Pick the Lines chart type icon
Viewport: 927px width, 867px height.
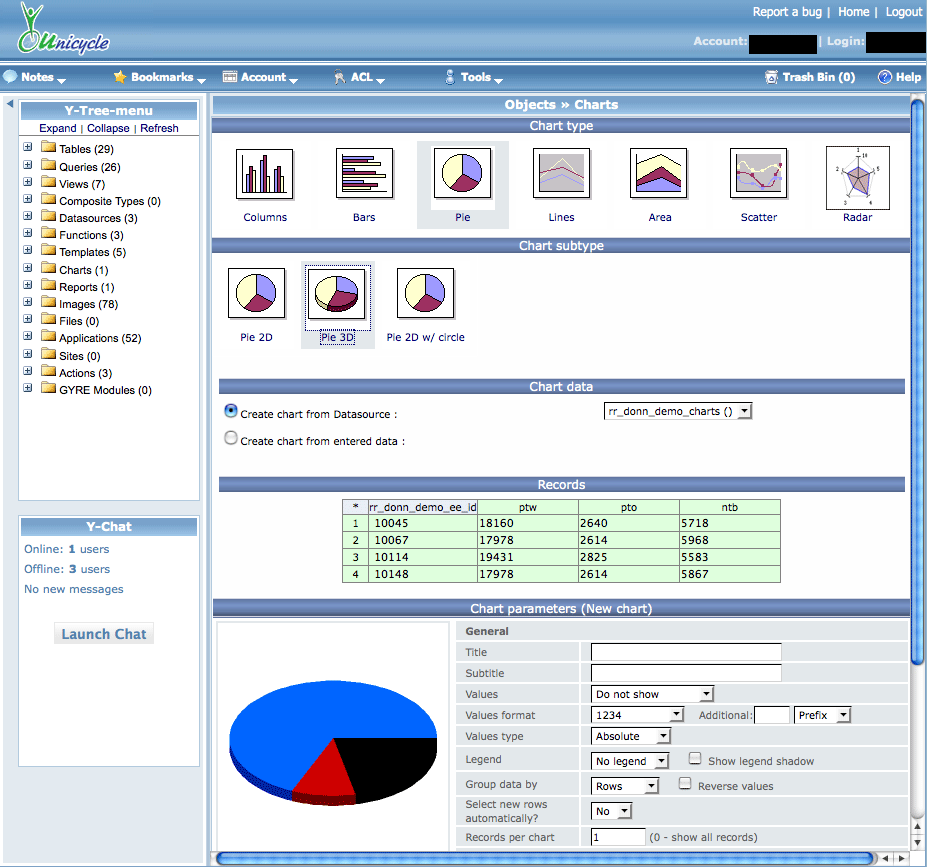[561, 174]
